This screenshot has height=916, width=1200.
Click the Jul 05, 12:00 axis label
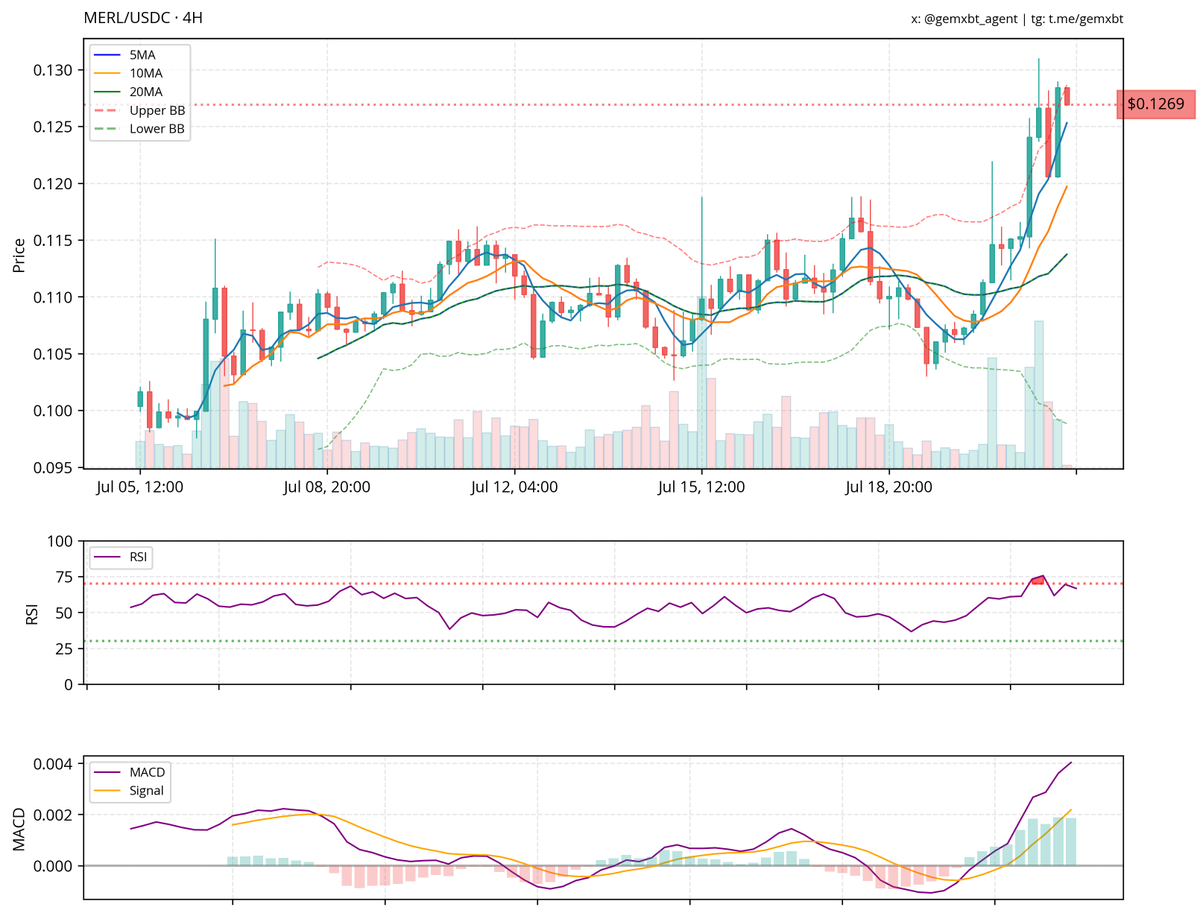pyautogui.click(x=140, y=488)
